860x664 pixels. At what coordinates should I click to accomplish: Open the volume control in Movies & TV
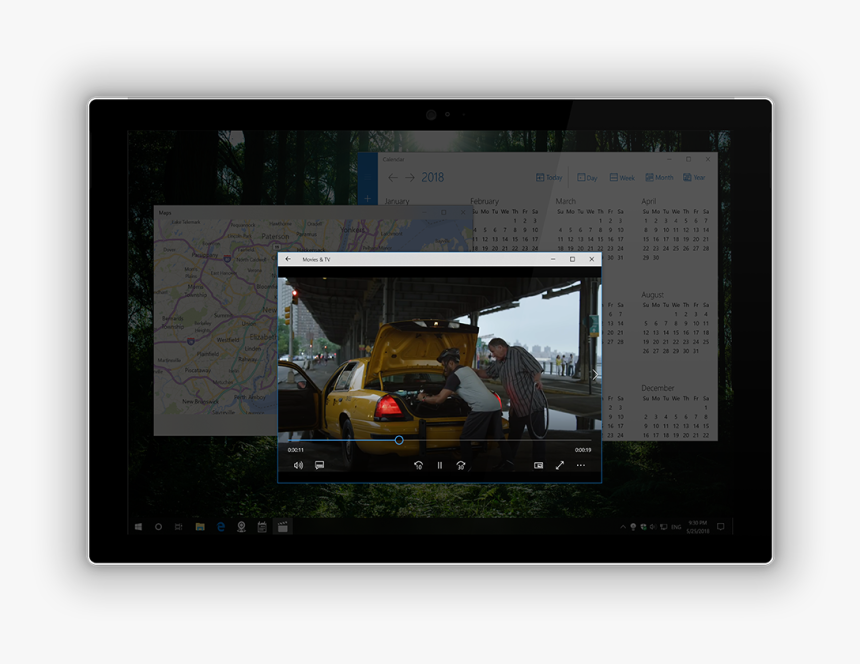[x=298, y=465]
